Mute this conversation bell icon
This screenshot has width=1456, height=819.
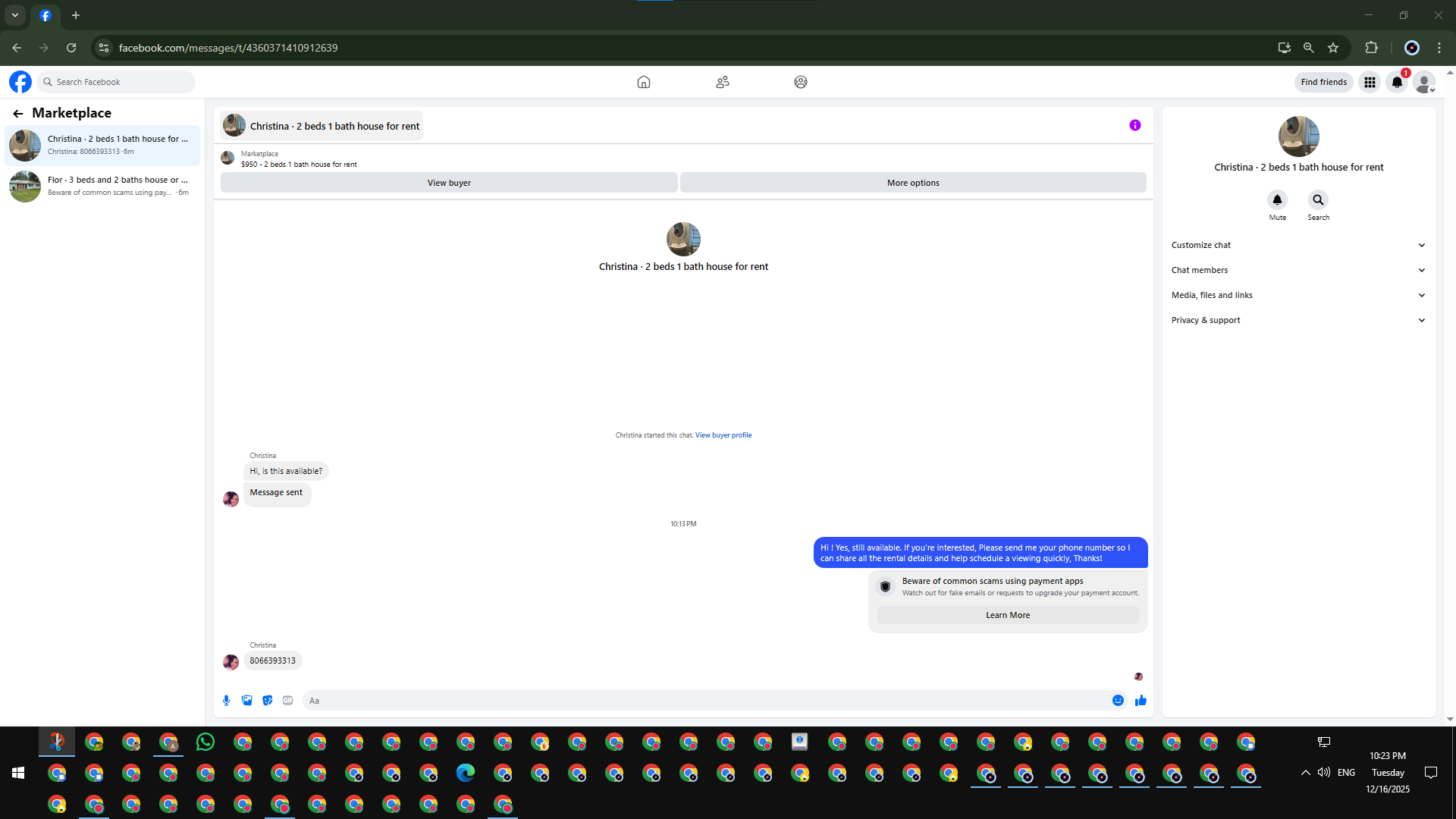[x=1277, y=200]
